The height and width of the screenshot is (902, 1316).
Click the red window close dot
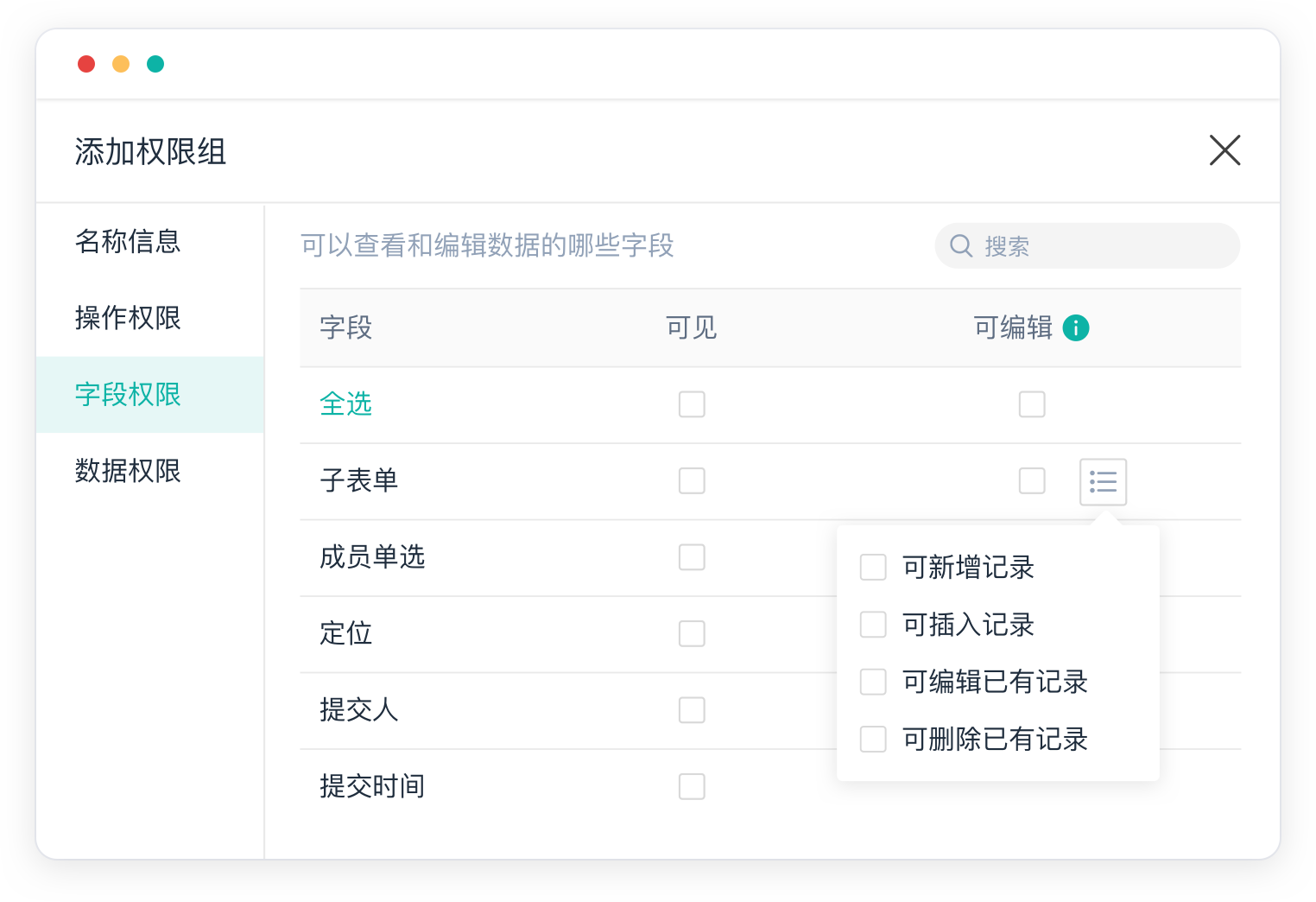(x=86, y=64)
